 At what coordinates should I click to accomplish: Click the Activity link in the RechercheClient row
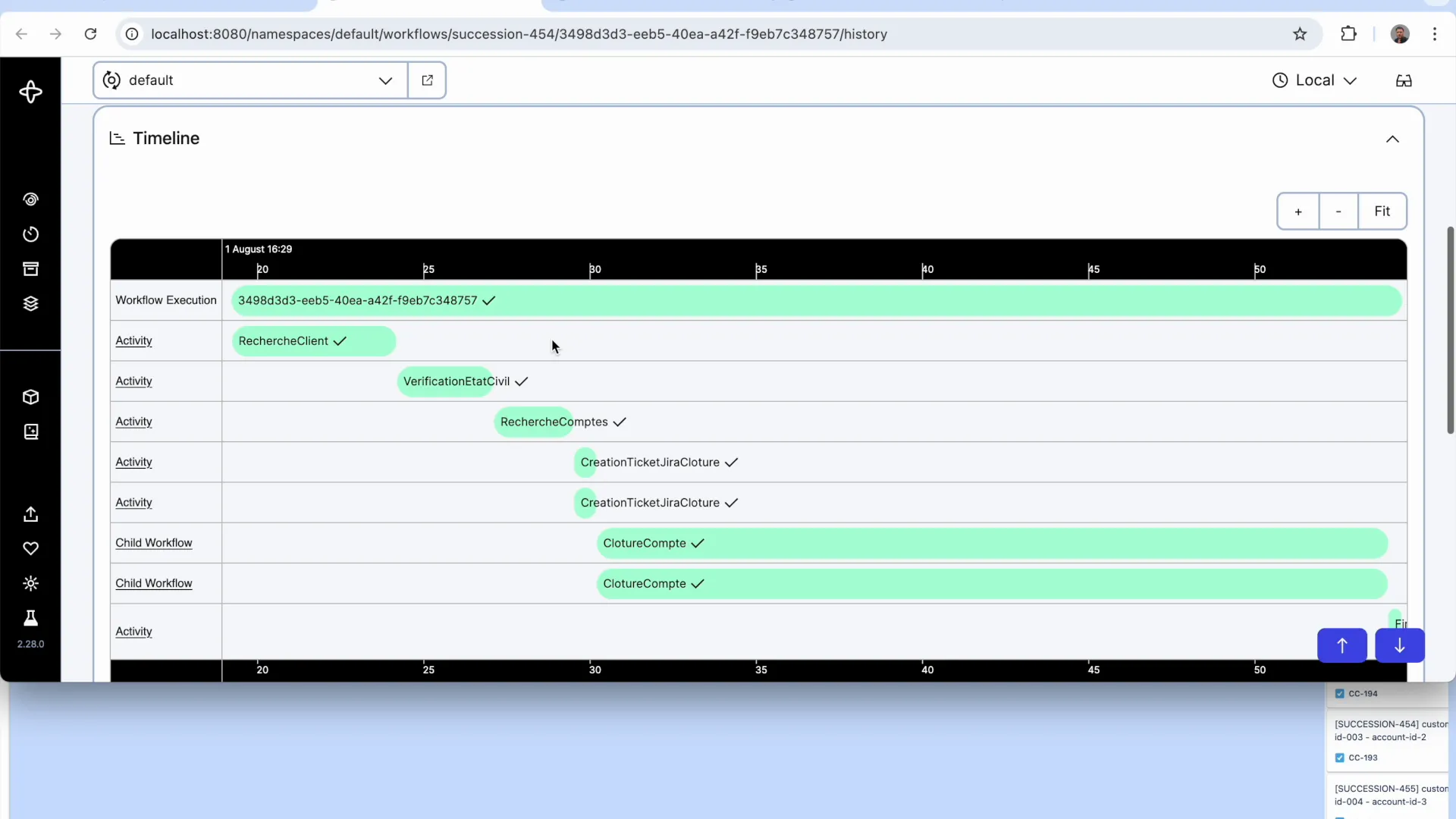(x=133, y=340)
